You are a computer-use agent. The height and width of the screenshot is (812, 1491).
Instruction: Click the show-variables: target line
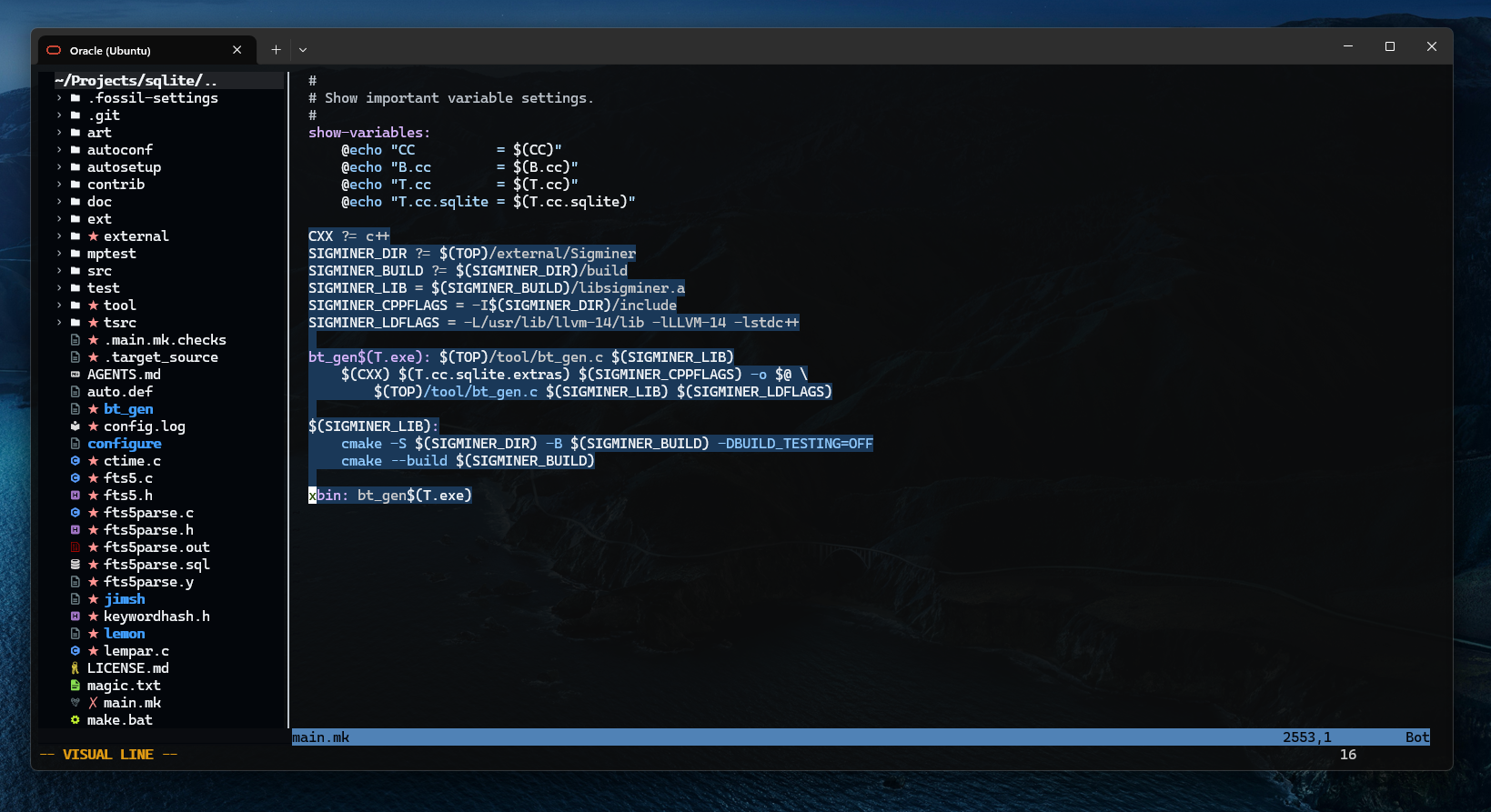[369, 133]
